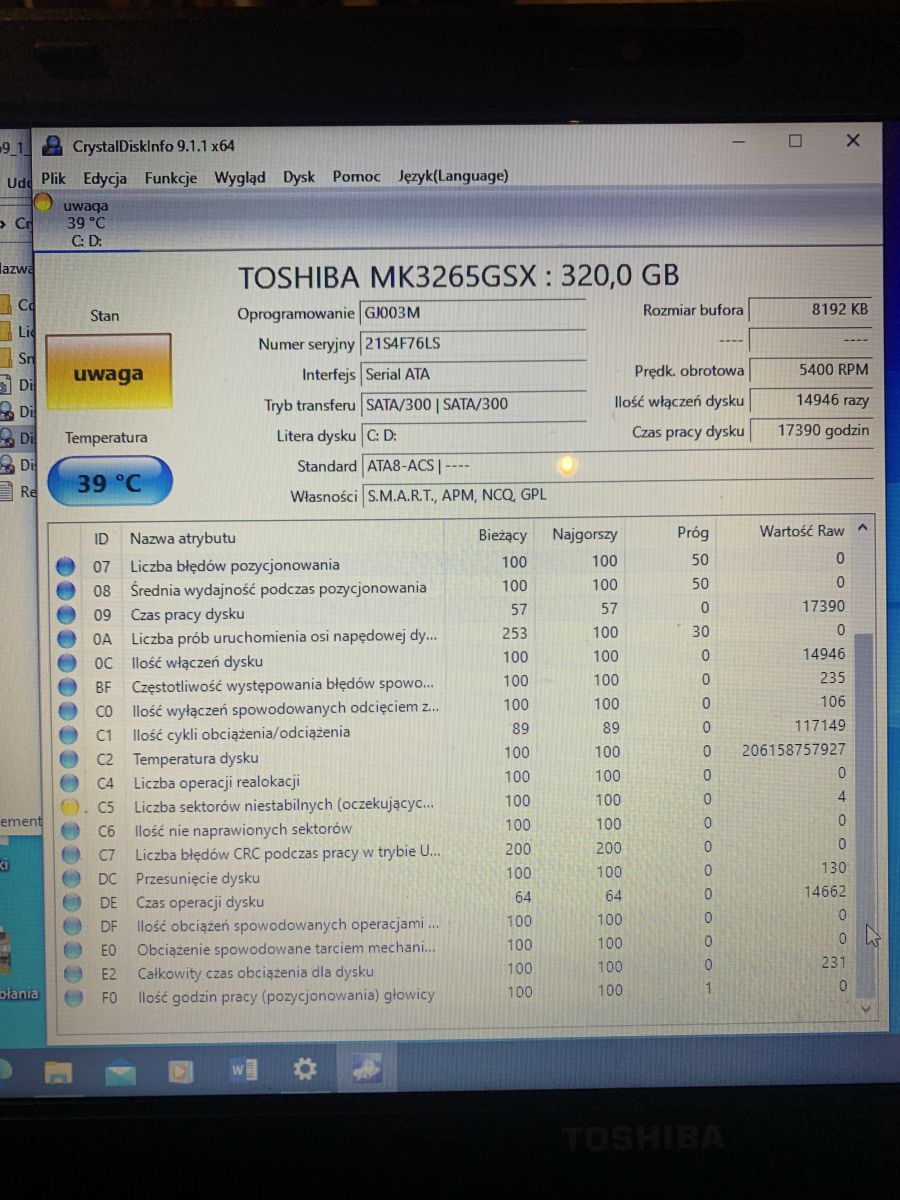Click the 17390 godzin power-on hours field
Viewport: 900px width, 1200px height.
point(811,431)
